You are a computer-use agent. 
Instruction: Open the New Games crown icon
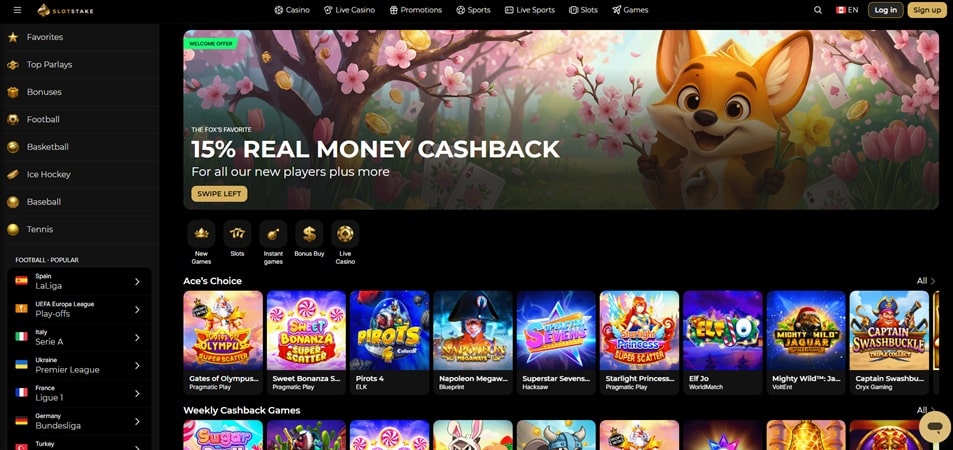pos(201,234)
